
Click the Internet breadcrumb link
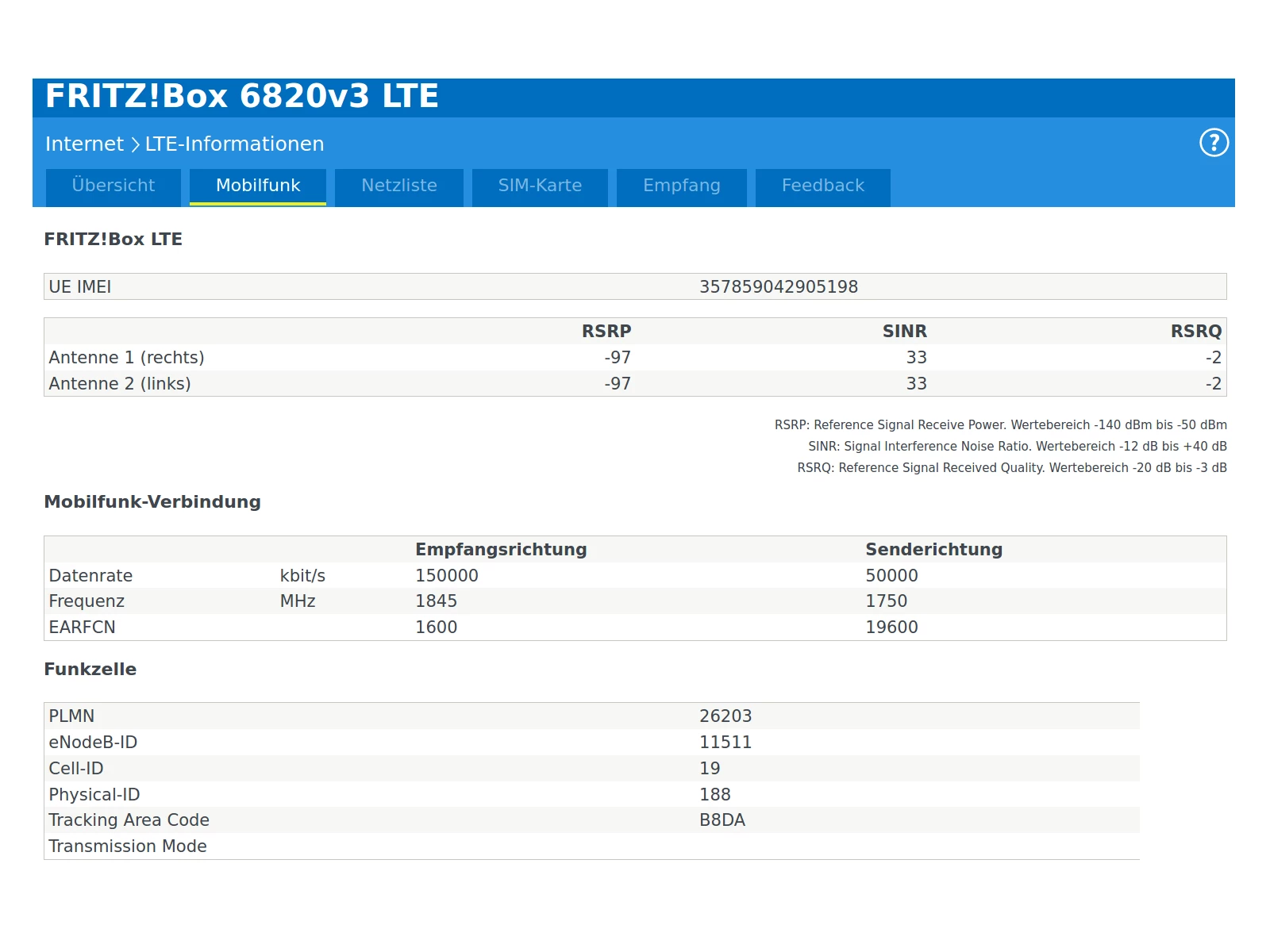84,144
